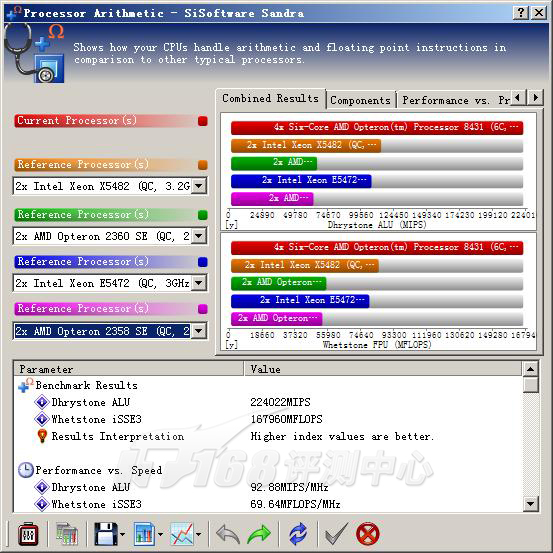This screenshot has width=553, height=553.
Task: Click the Parameter column header
Action: coord(129,369)
